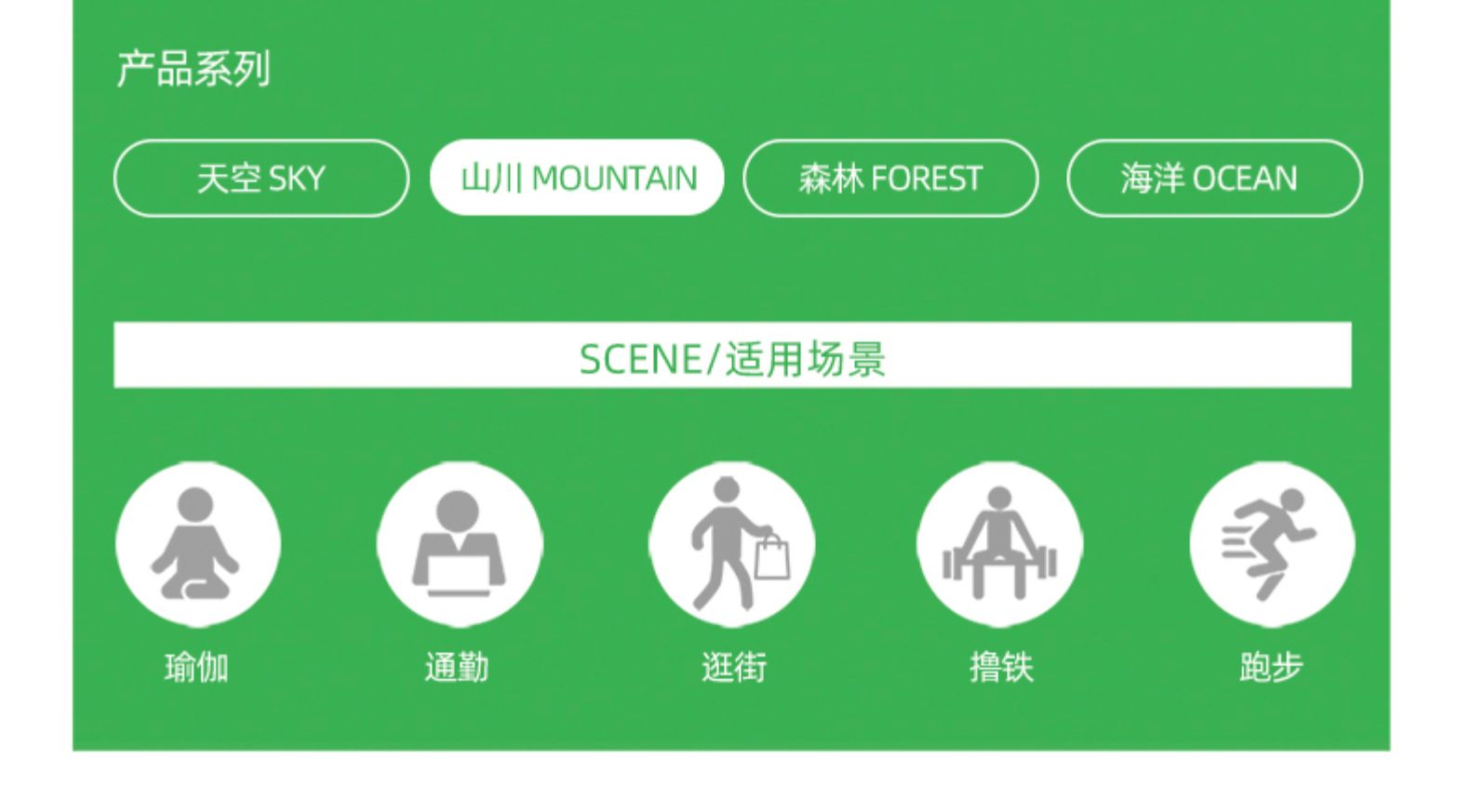The width and height of the screenshot is (1471, 812).
Task: Click the barbell in the 撸铁 icon
Action: click(x=1000, y=564)
